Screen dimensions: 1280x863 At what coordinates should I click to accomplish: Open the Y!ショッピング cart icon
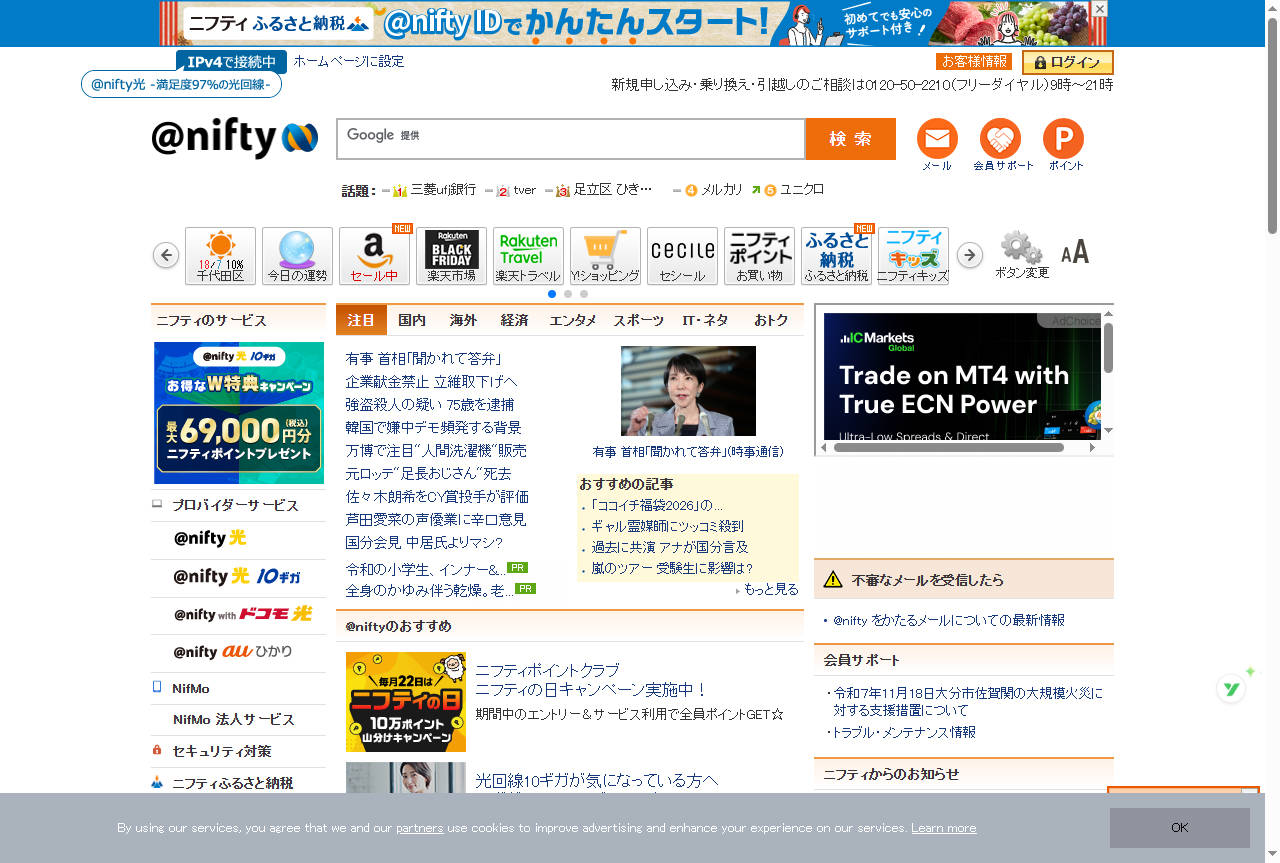coord(605,255)
